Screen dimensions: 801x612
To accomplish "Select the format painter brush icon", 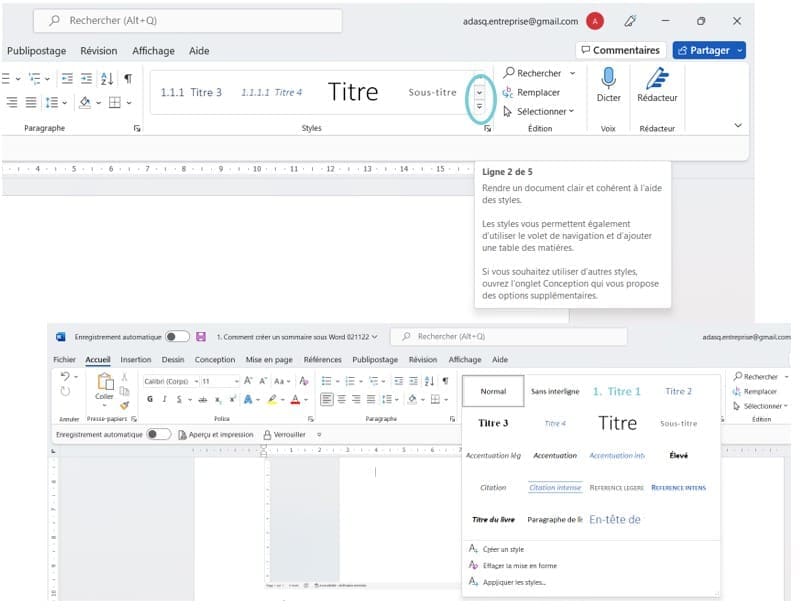I will pos(124,405).
